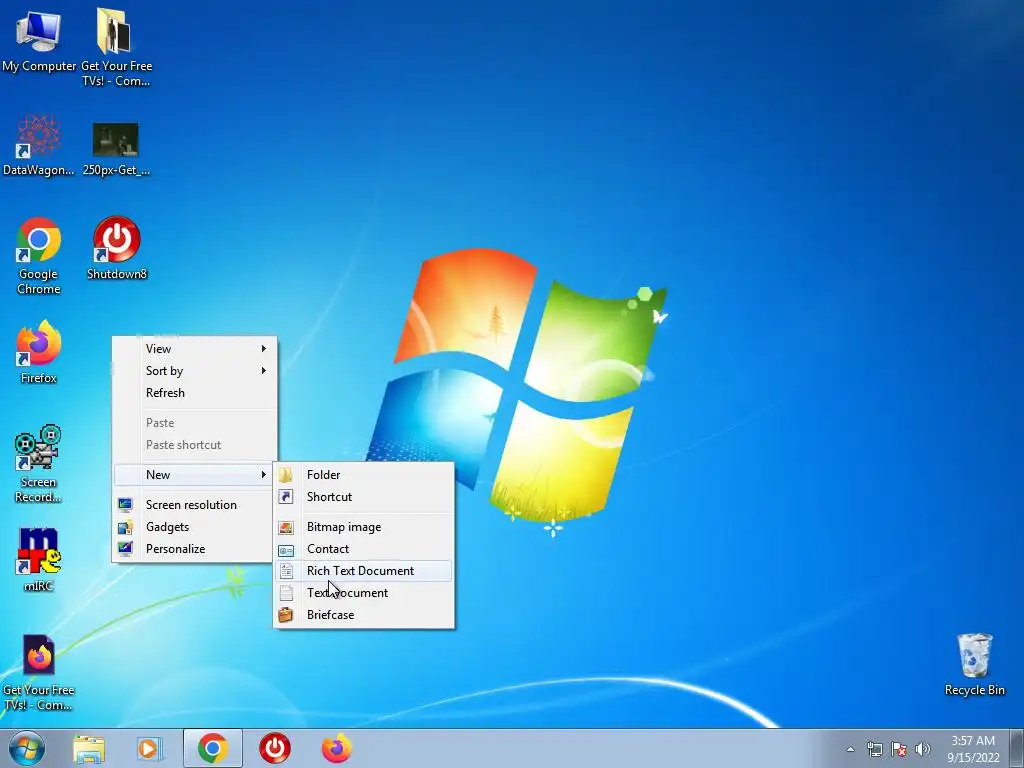Create a new Contact
Viewport: 1024px width, 768px height.
point(364,549)
